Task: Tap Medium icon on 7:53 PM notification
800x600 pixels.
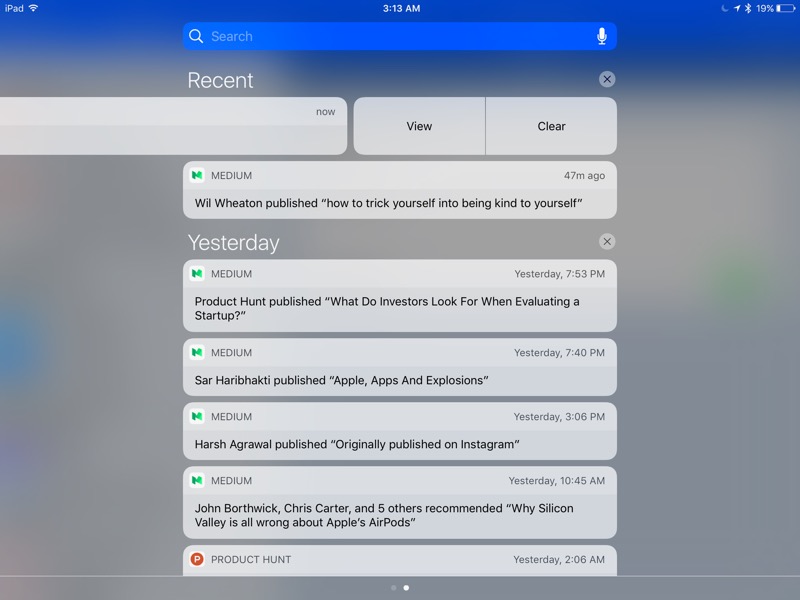Action: 197,274
